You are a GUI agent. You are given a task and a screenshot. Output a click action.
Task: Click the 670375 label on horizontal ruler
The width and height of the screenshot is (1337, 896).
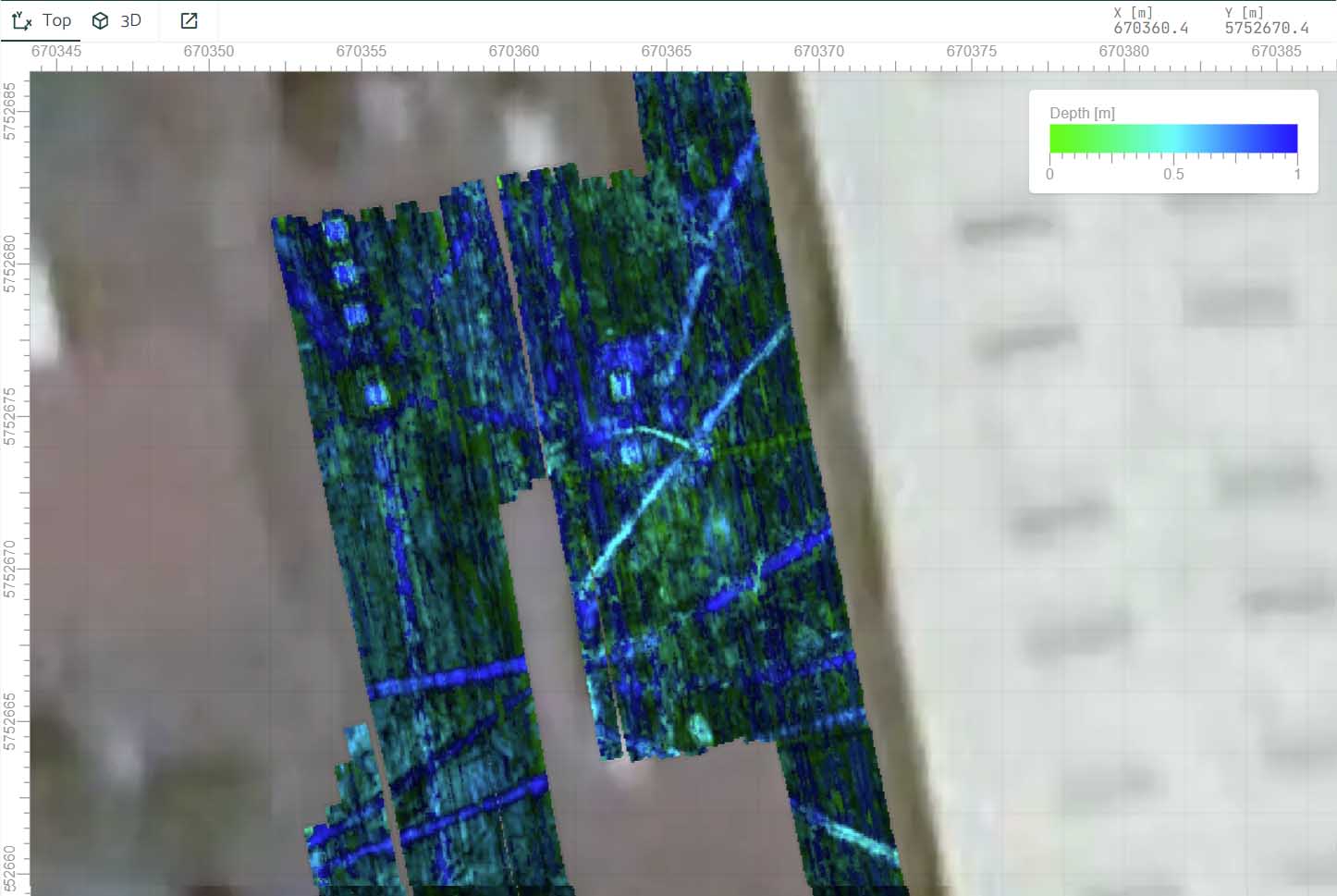click(x=971, y=51)
